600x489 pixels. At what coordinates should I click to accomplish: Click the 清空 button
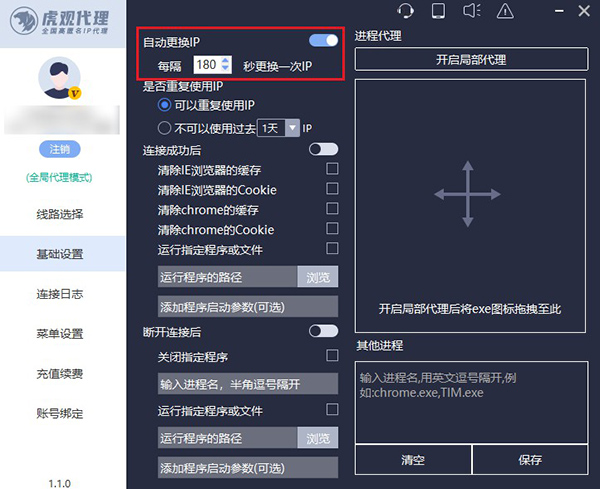pyautogui.click(x=413, y=460)
